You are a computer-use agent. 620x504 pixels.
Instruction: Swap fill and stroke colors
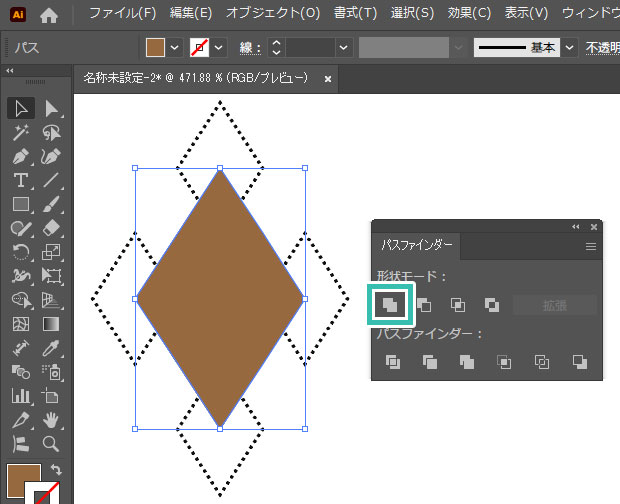[x=55, y=469]
